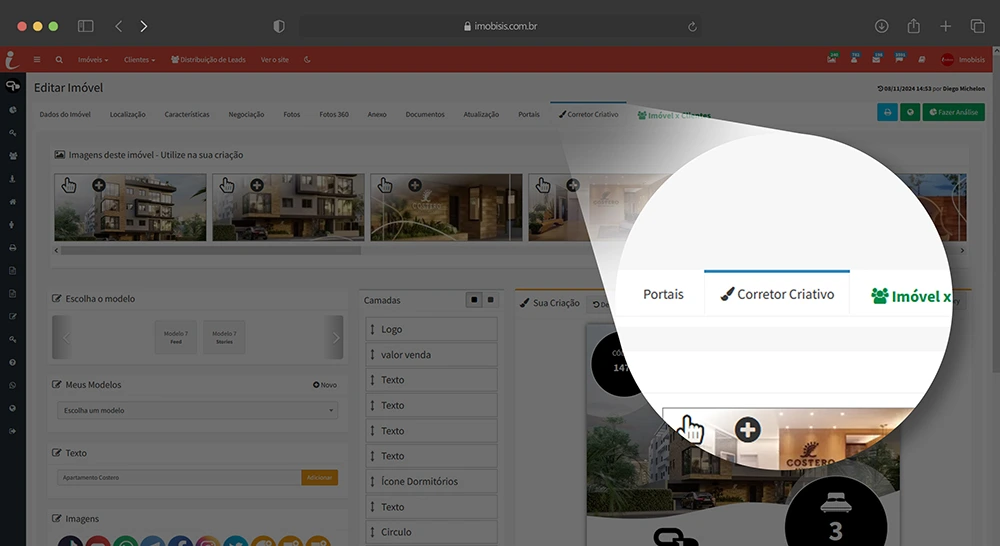Click the home icon in left sidebar
Screen dimensions: 1000x546
[x=13, y=202]
